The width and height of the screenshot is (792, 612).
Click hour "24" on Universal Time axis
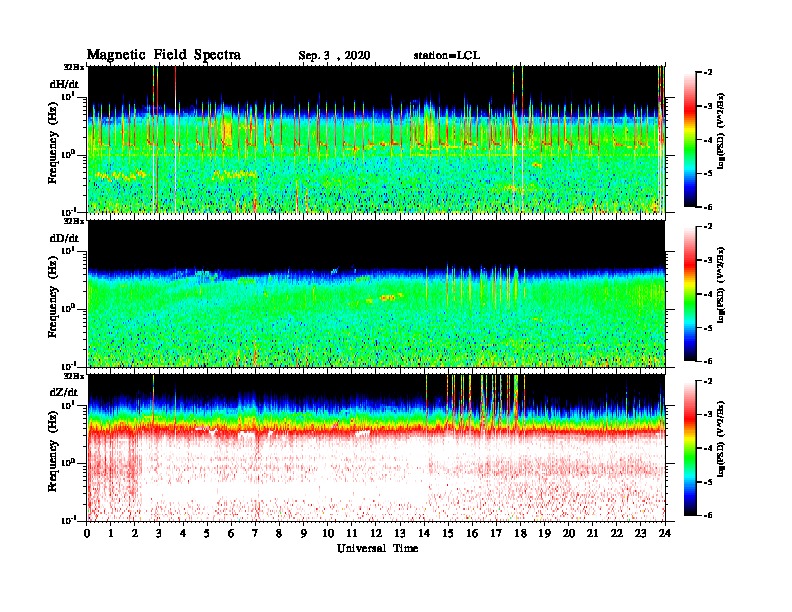(x=664, y=533)
